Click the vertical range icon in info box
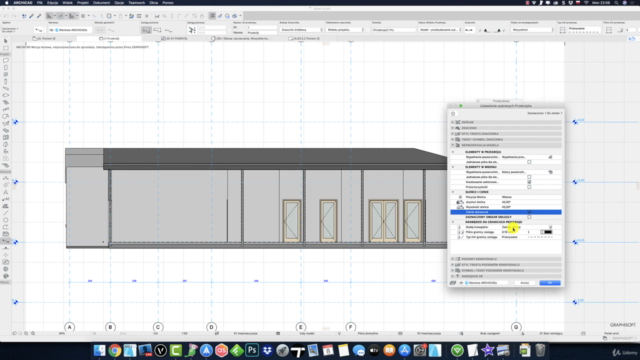The width and height of the screenshot is (640, 360). click(192, 30)
